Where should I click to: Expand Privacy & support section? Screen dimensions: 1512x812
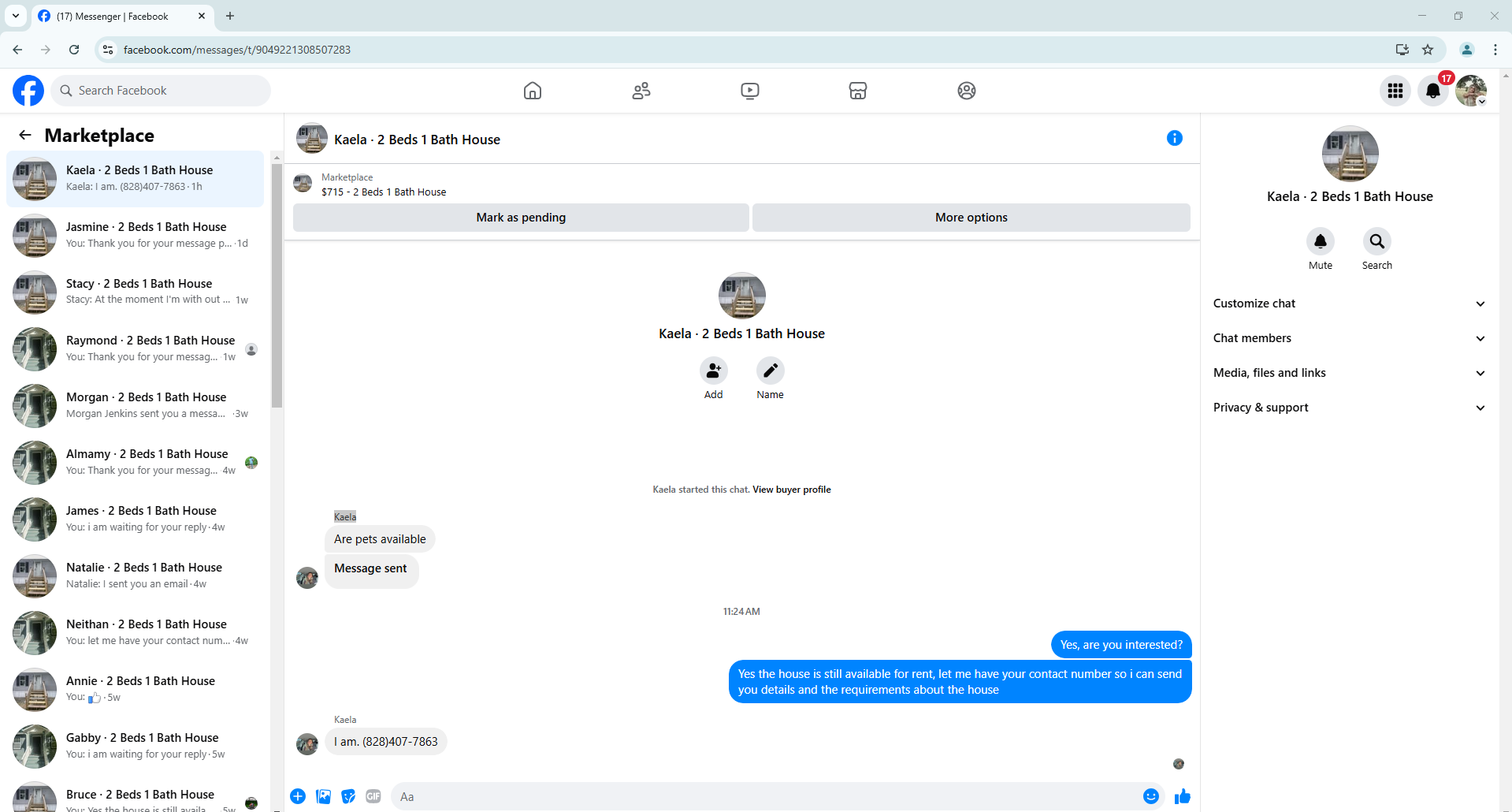(1349, 408)
